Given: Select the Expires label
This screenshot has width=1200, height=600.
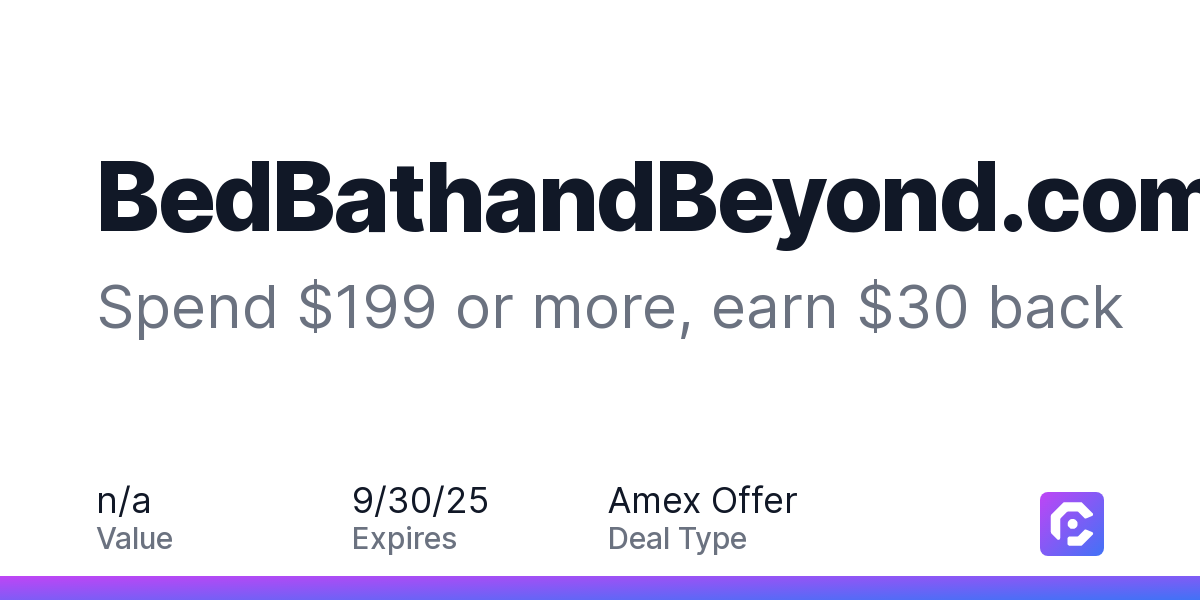Looking at the screenshot, I should click(x=404, y=540).
